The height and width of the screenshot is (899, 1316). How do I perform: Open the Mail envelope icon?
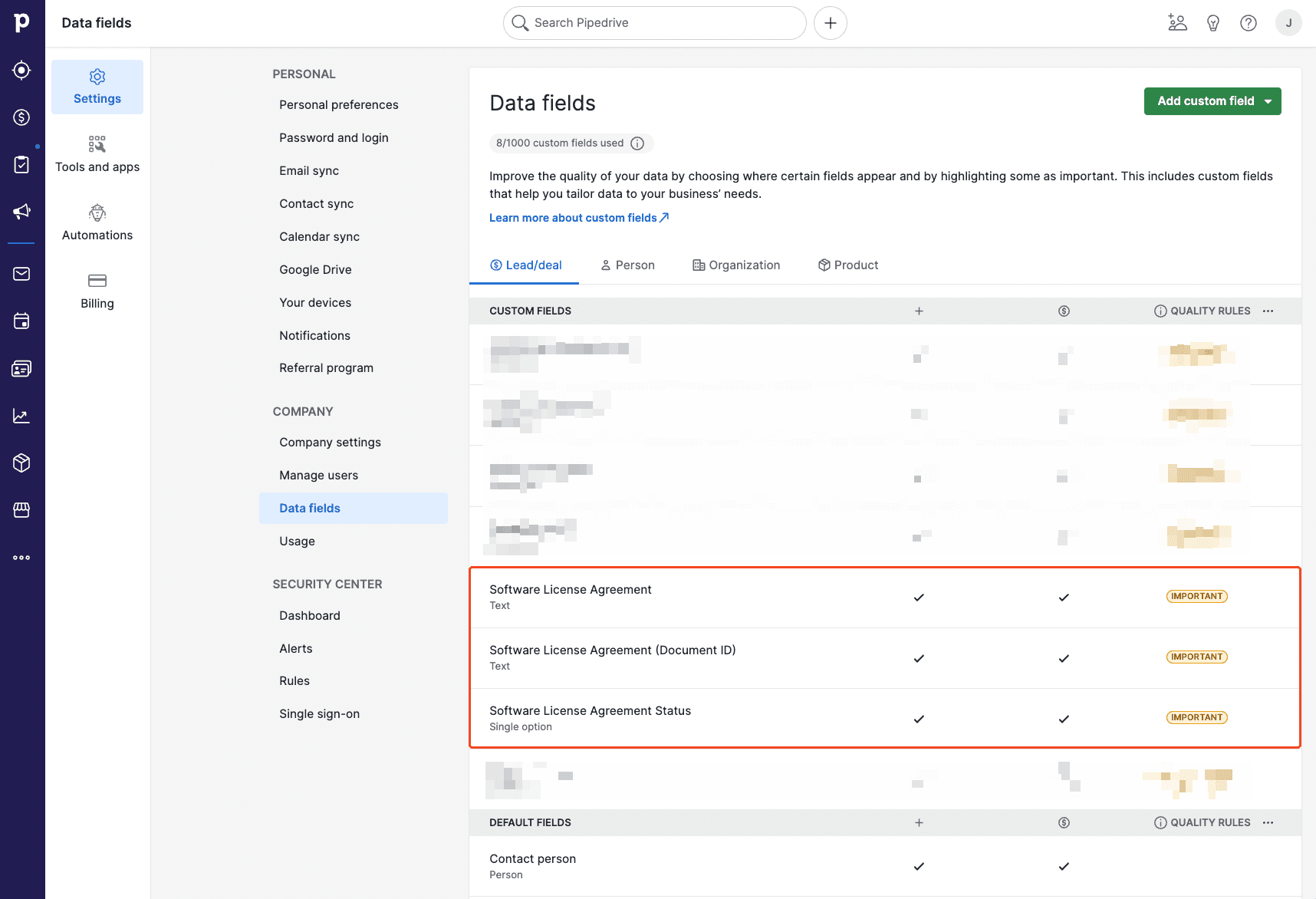click(22, 274)
